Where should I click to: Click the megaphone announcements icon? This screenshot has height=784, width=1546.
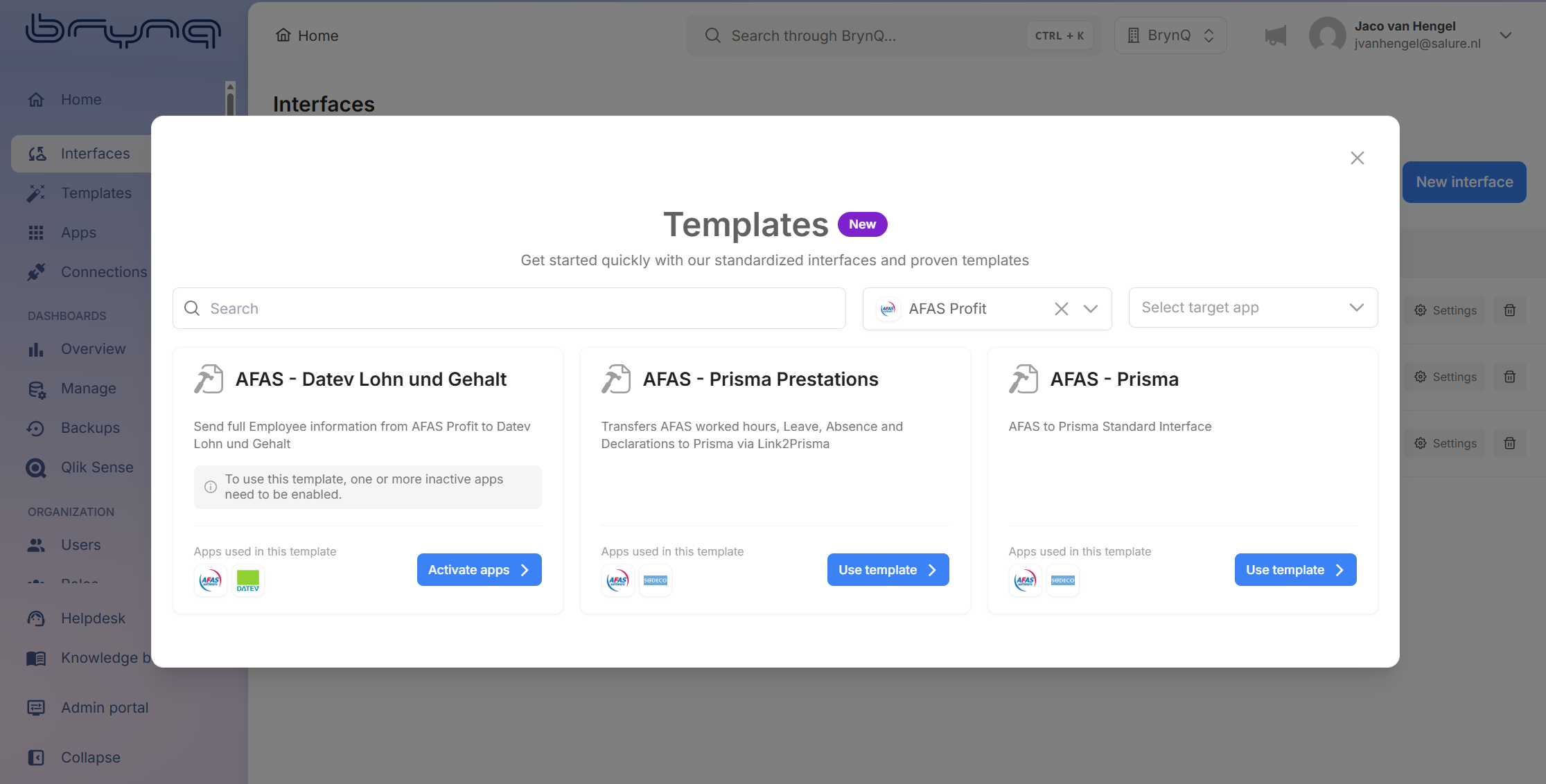1275,36
